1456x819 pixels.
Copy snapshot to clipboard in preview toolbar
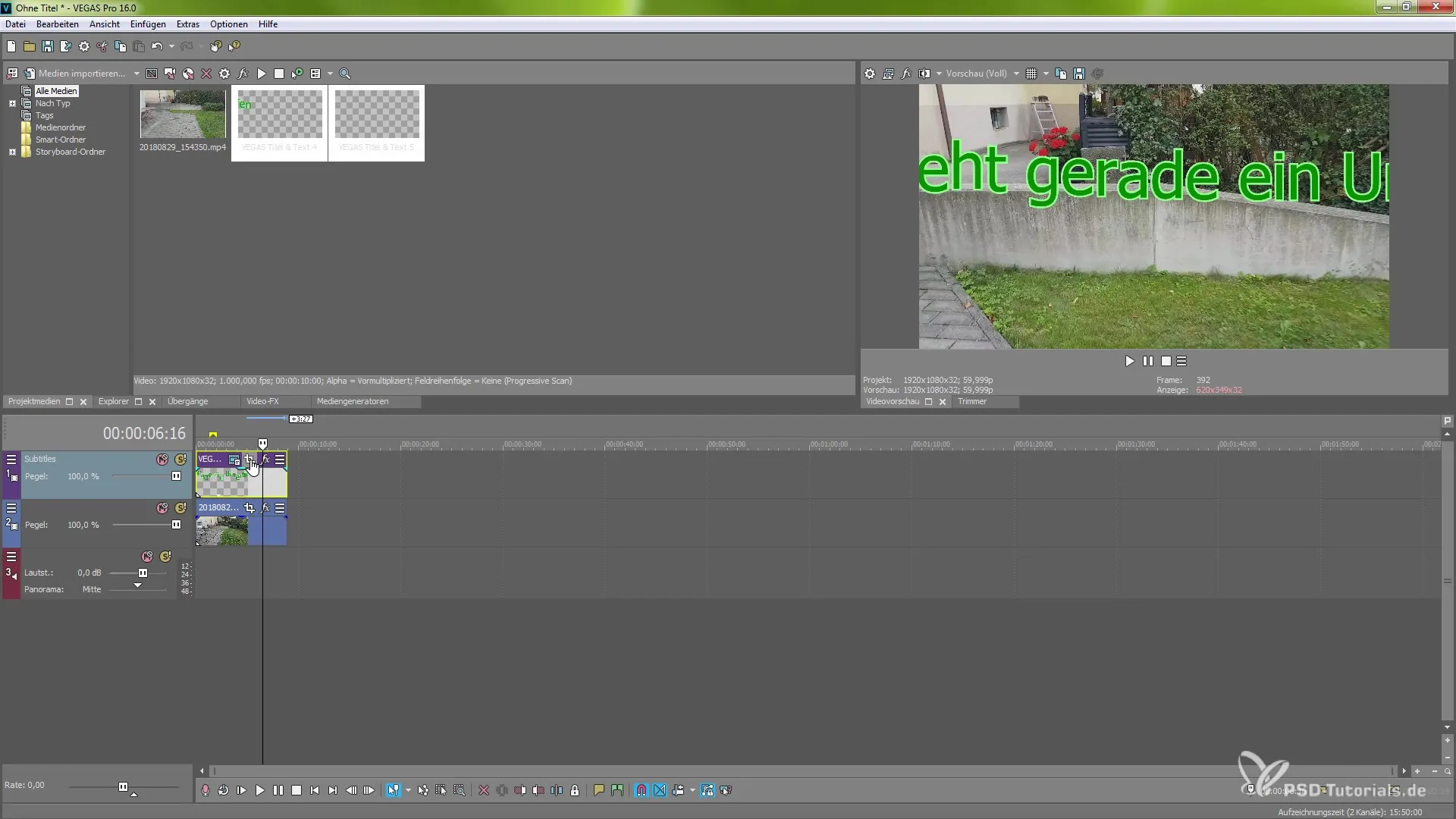[1061, 74]
